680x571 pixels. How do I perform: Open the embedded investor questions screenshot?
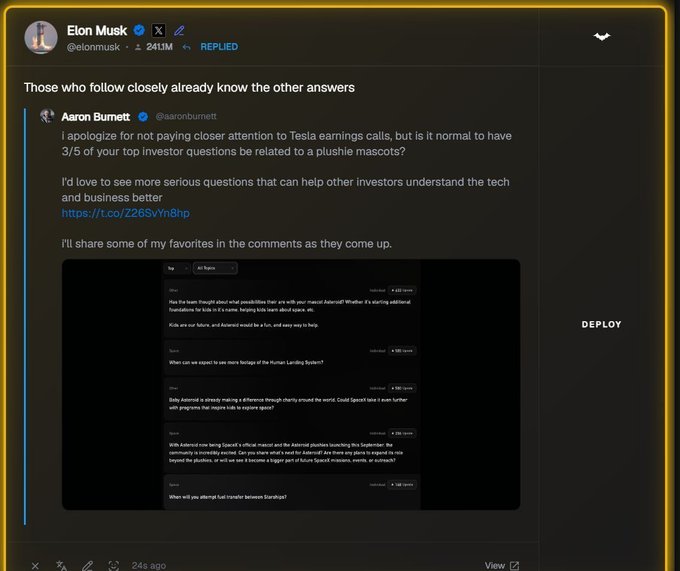pos(291,385)
